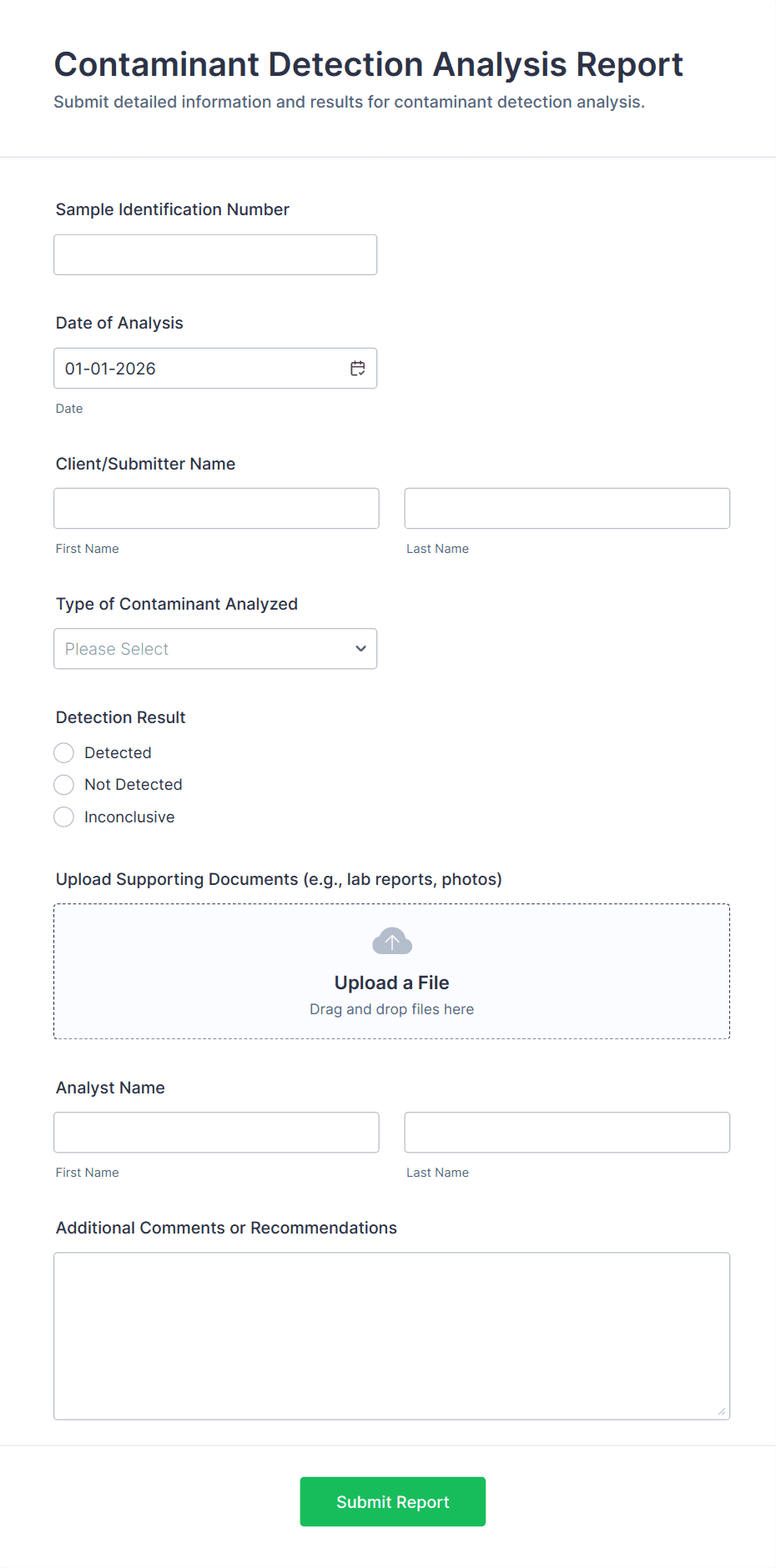Click the cloud upload icon

391,941
